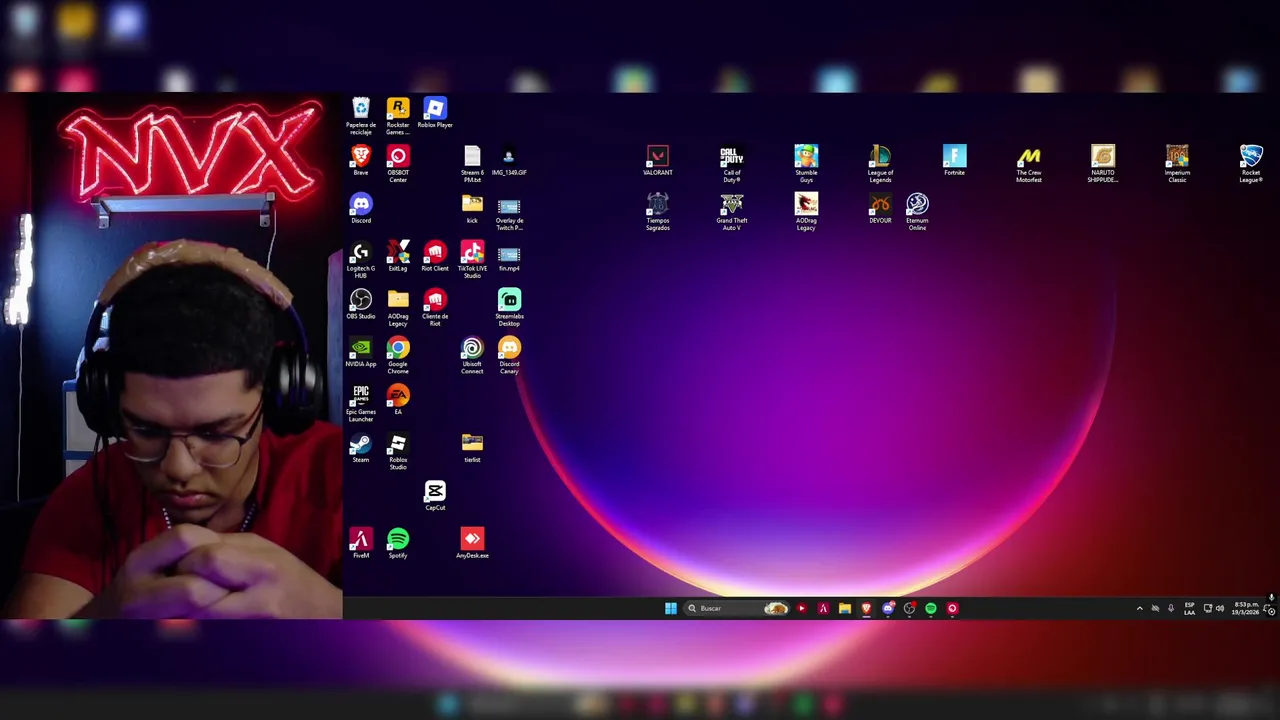Open volume control in system tray

pyautogui.click(x=1220, y=608)
